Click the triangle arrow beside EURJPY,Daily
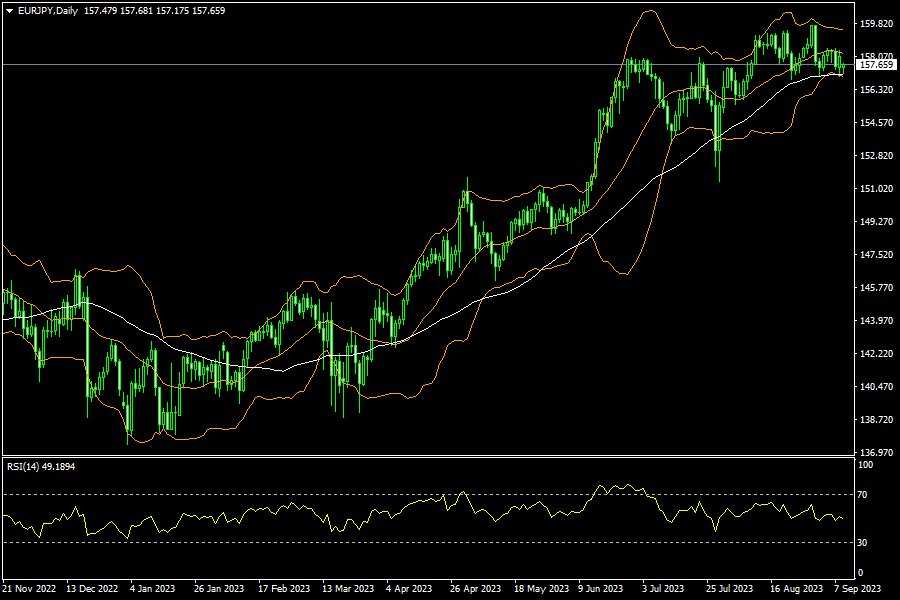The image size is (900, 600). pos(9,11)
